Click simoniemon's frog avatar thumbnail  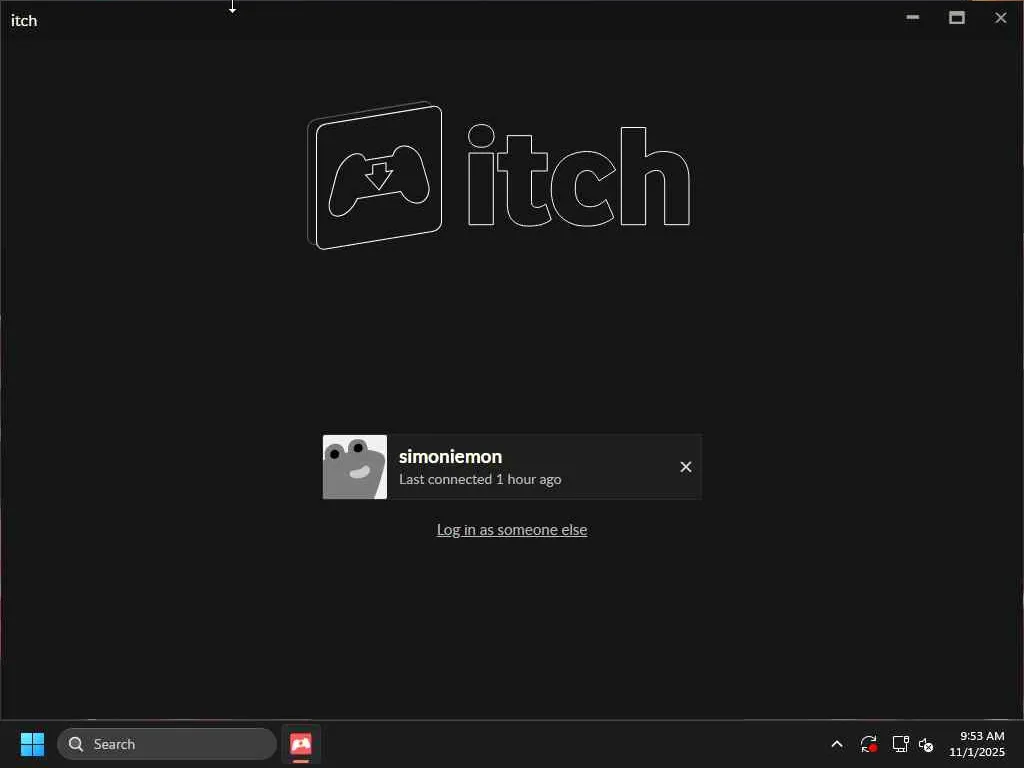pos(355,467)
